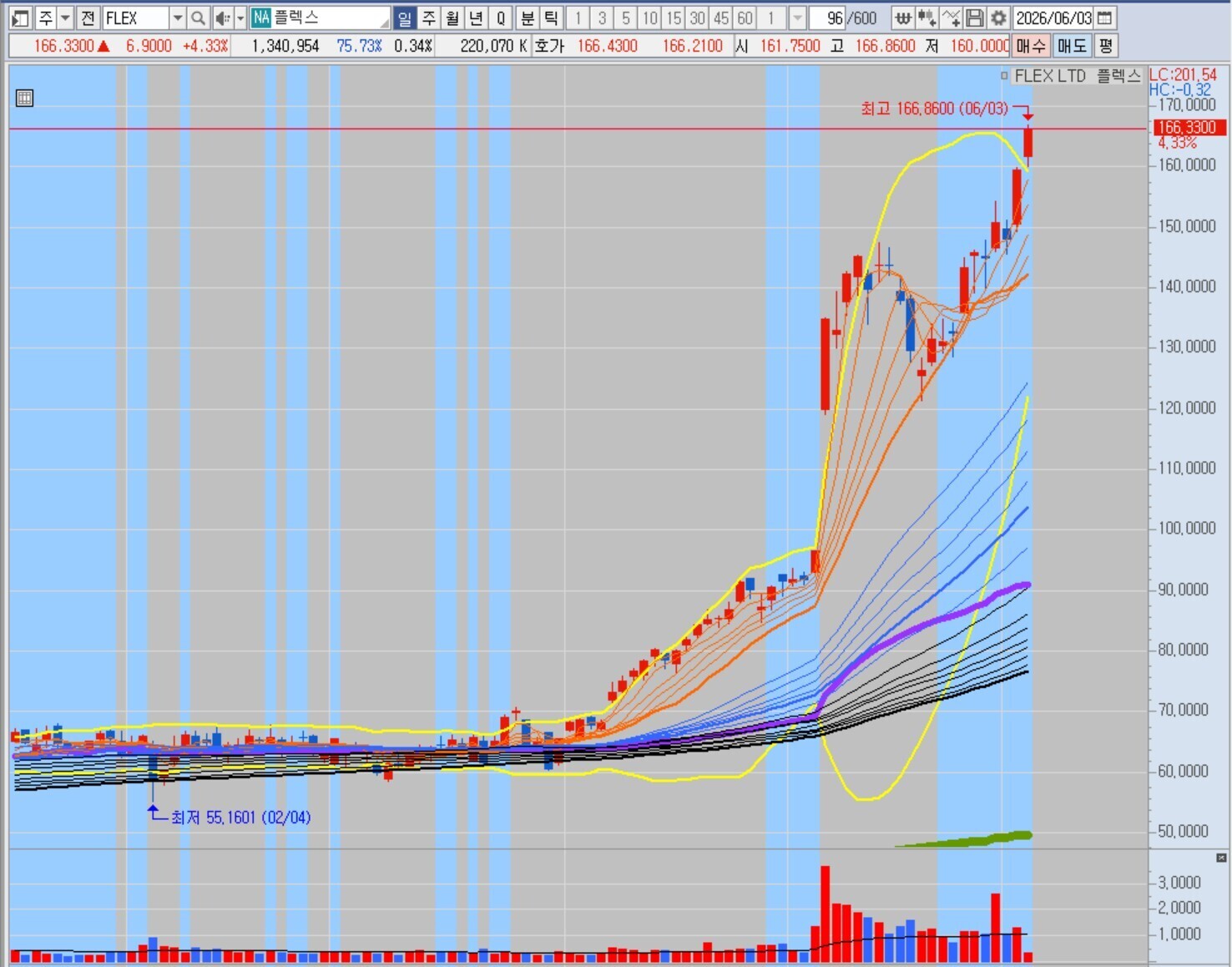
Task: Select the 45 interval button
Action: (721, 18)
